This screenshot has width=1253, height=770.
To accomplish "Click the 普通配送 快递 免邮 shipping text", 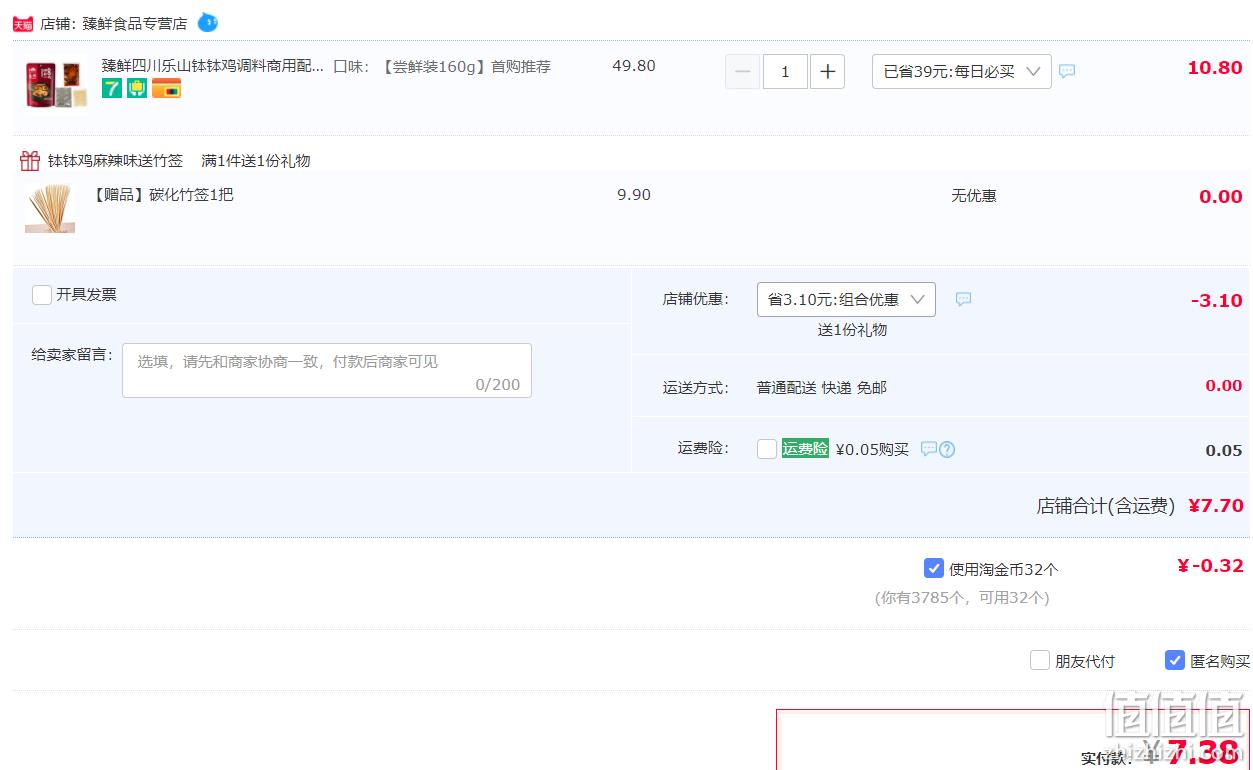I will [822, 387].
